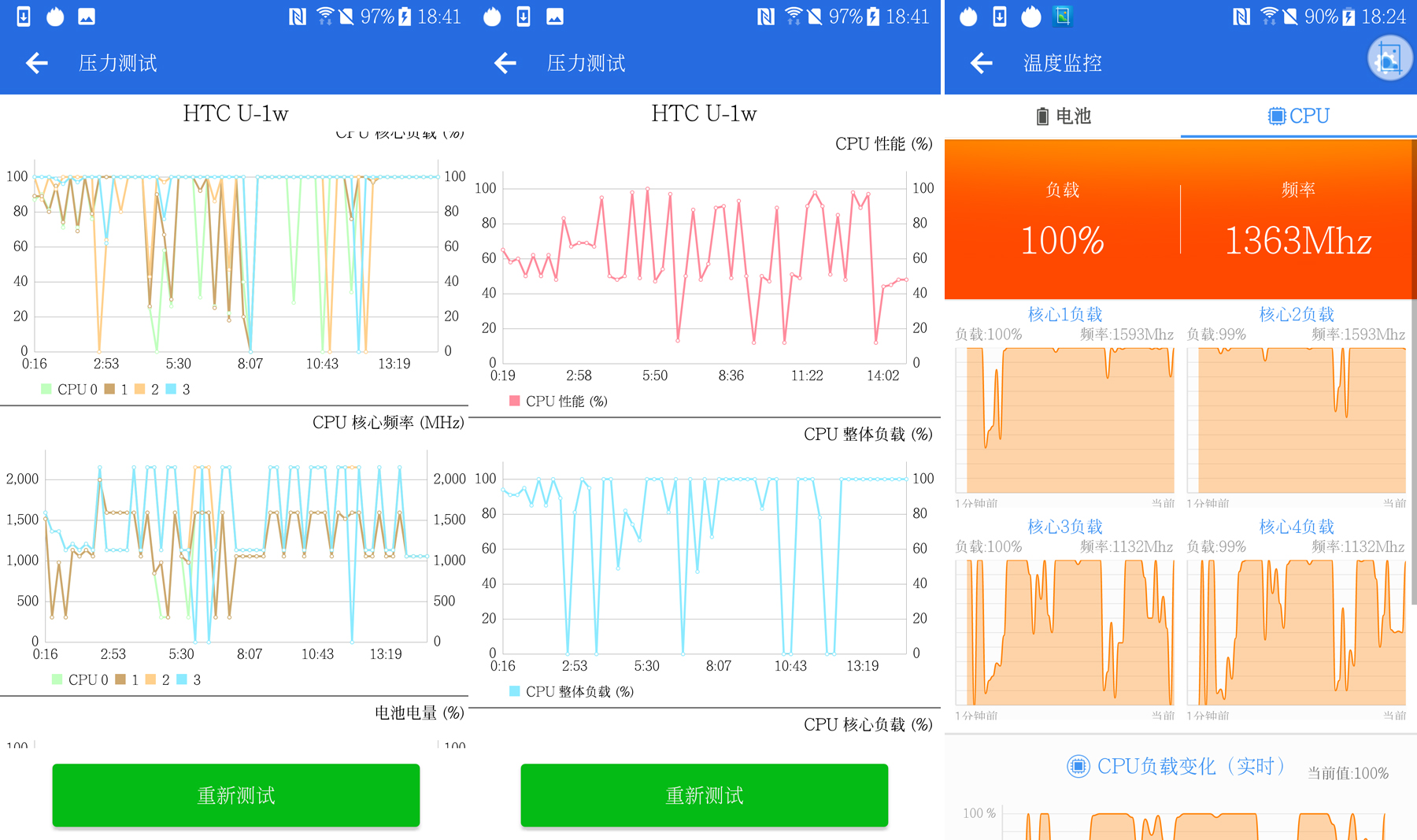Tap the 负载 100% panel
The width and height of the screenshot is (1417, 840).
pos(1063,220)
